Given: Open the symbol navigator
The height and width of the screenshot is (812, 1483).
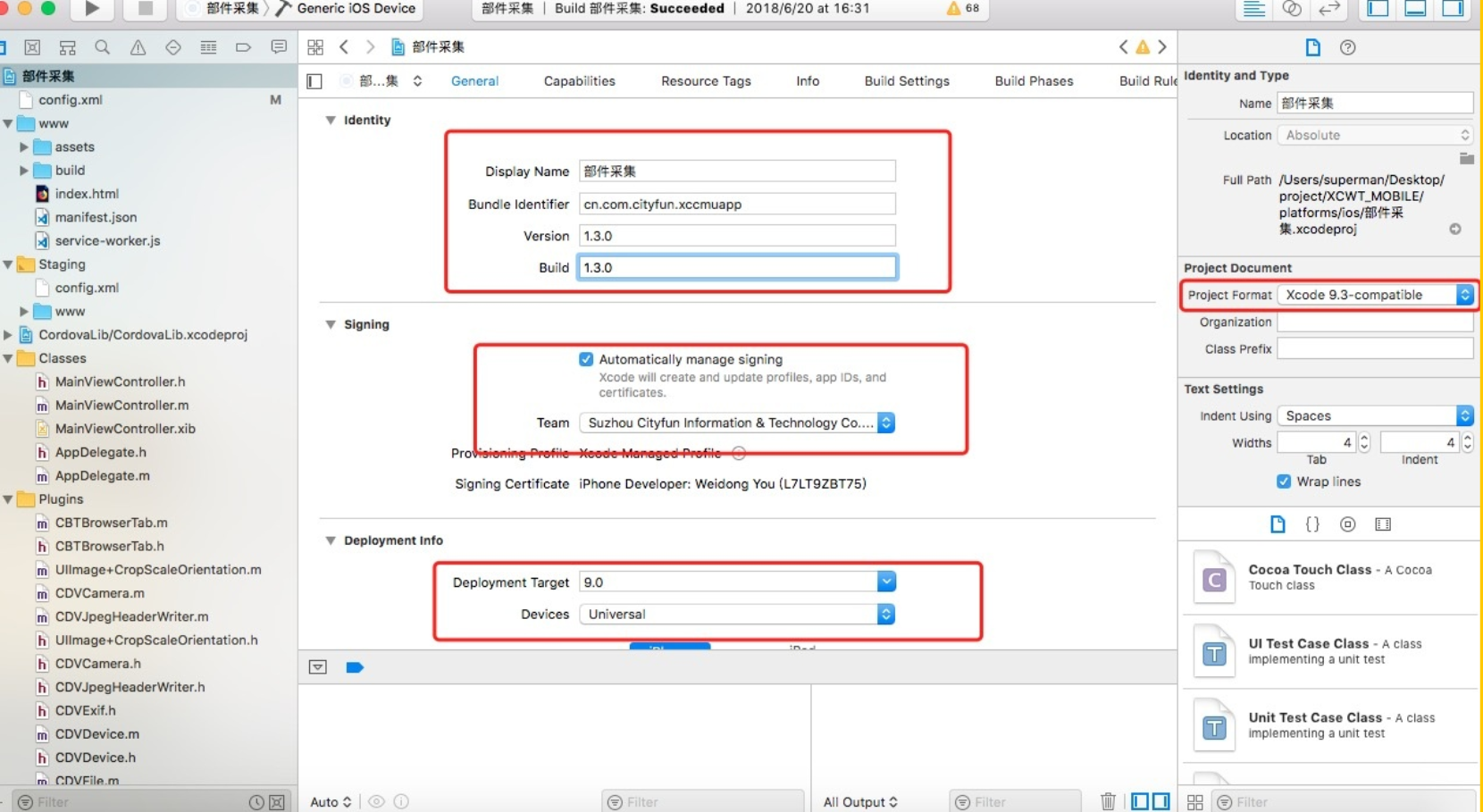Looking at the screenshot, I should (x=67, y=47).
